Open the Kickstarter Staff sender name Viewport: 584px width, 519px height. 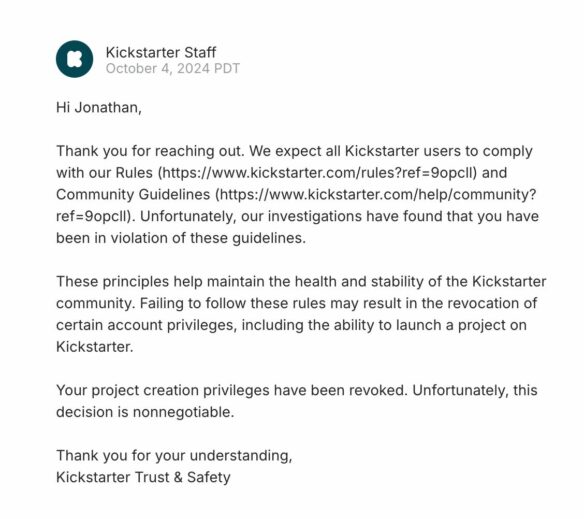click(x=161, y=53)
